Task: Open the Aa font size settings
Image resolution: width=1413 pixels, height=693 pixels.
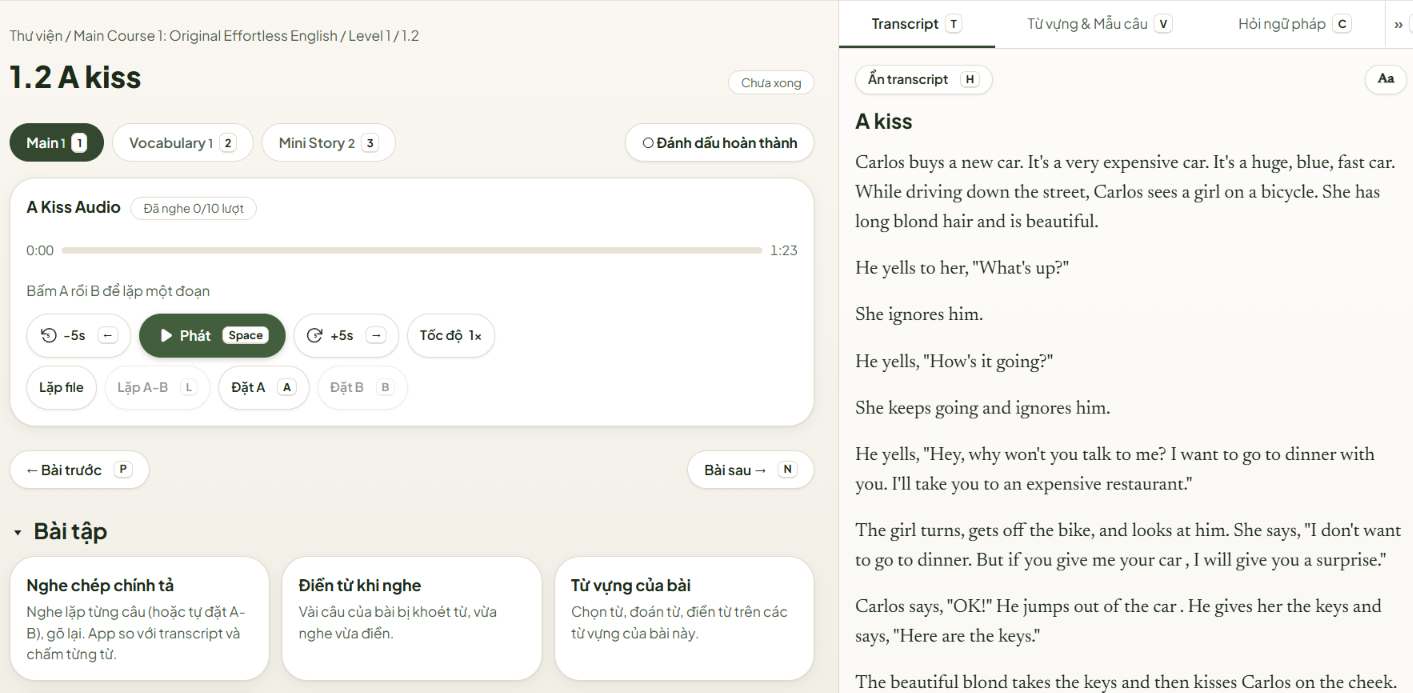Action: pos(1386,79)
